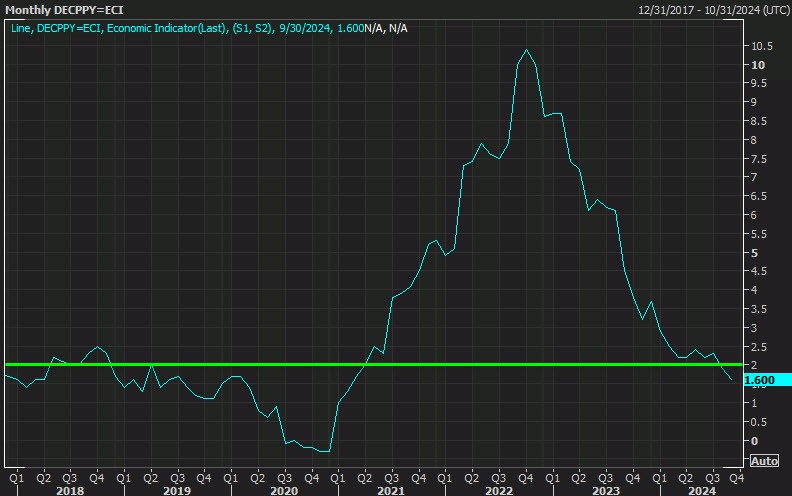Click the 2019 year label on time axis
Viewport: 792px width, 496px height.
point(177,490)
